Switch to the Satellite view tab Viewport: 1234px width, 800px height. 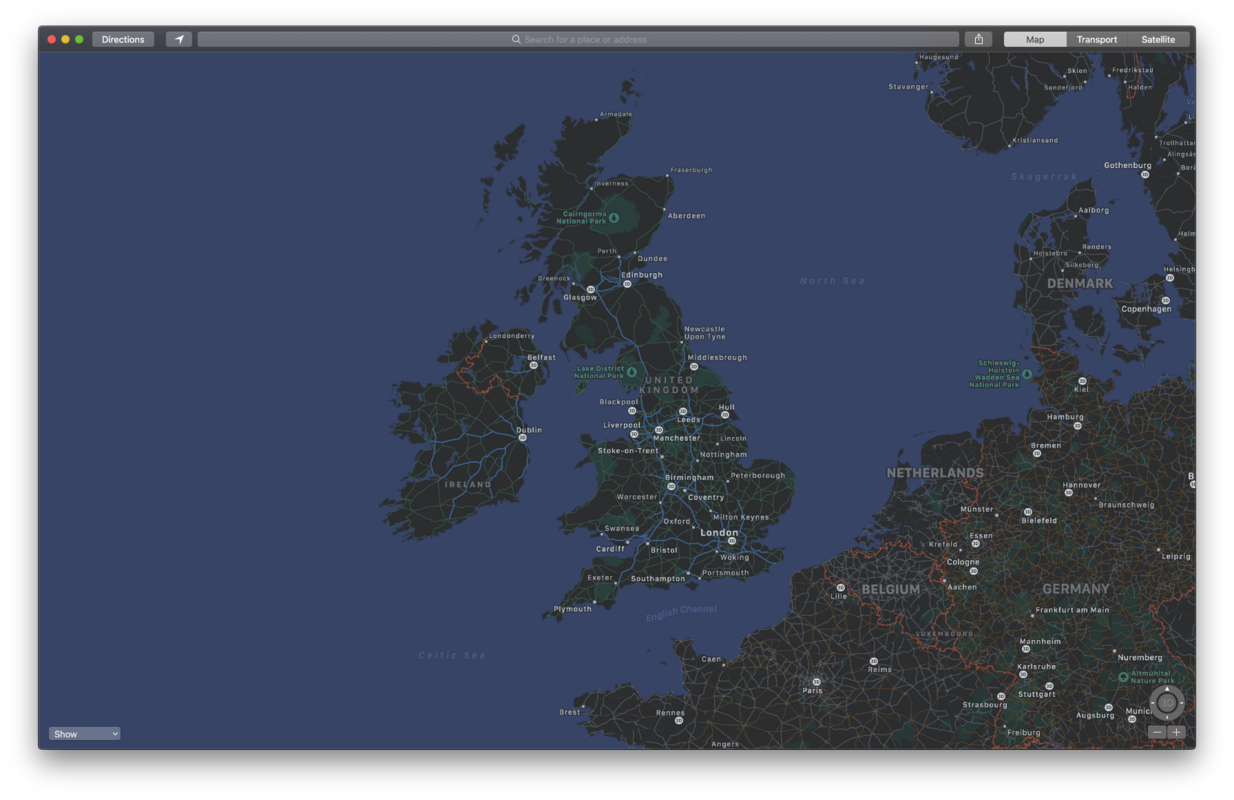(1158, 40)
